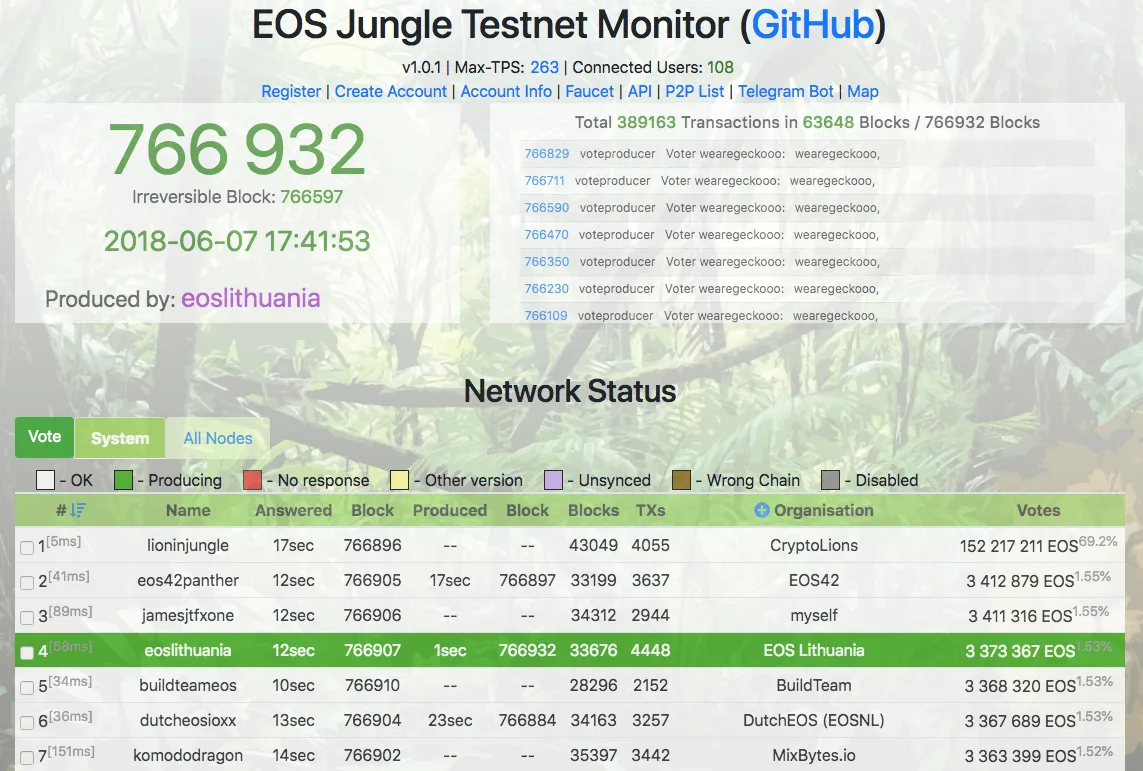Open block 766230 transaction link

(546, 289)
